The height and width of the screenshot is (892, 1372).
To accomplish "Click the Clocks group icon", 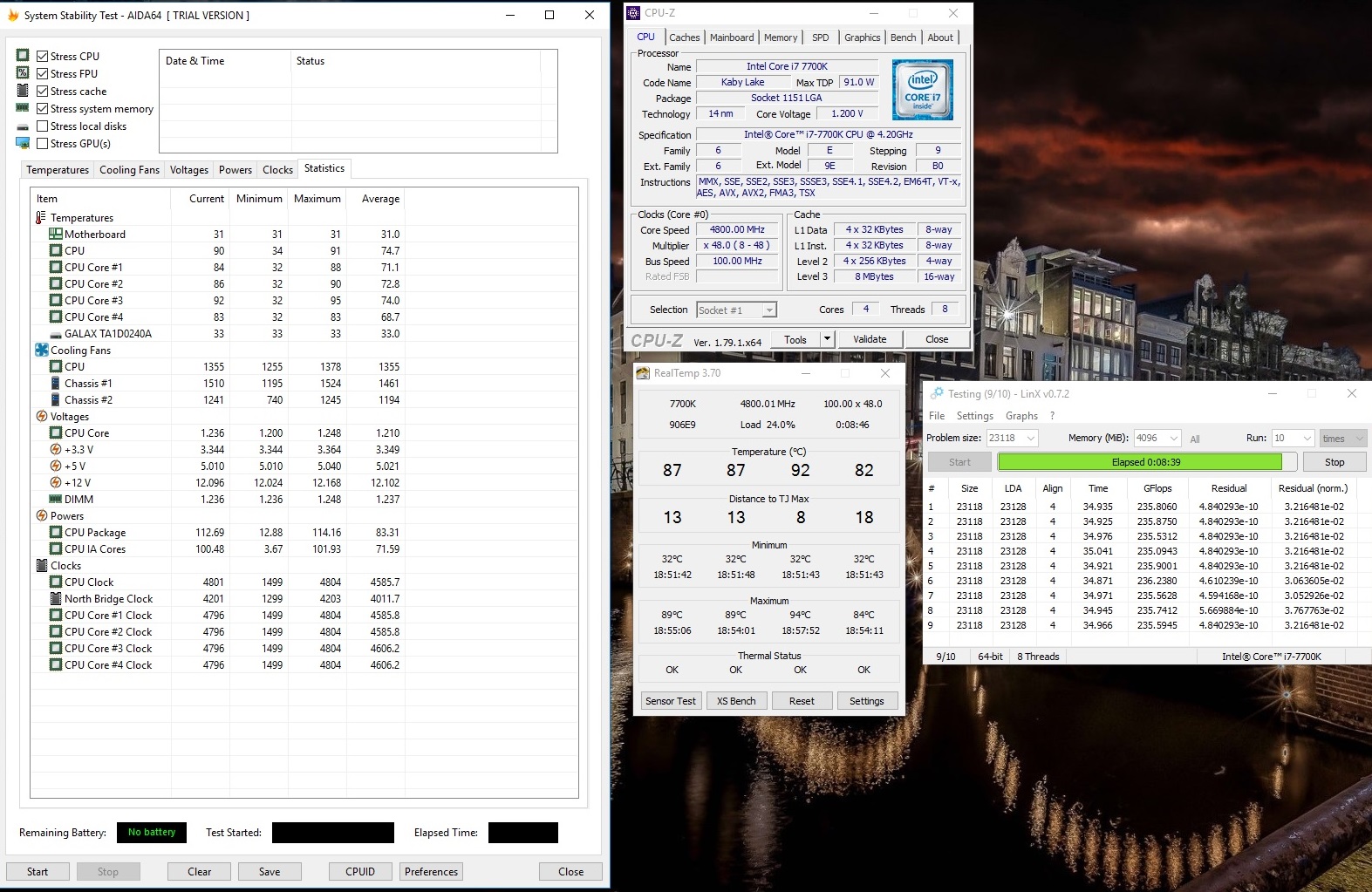I will (41, 565).
